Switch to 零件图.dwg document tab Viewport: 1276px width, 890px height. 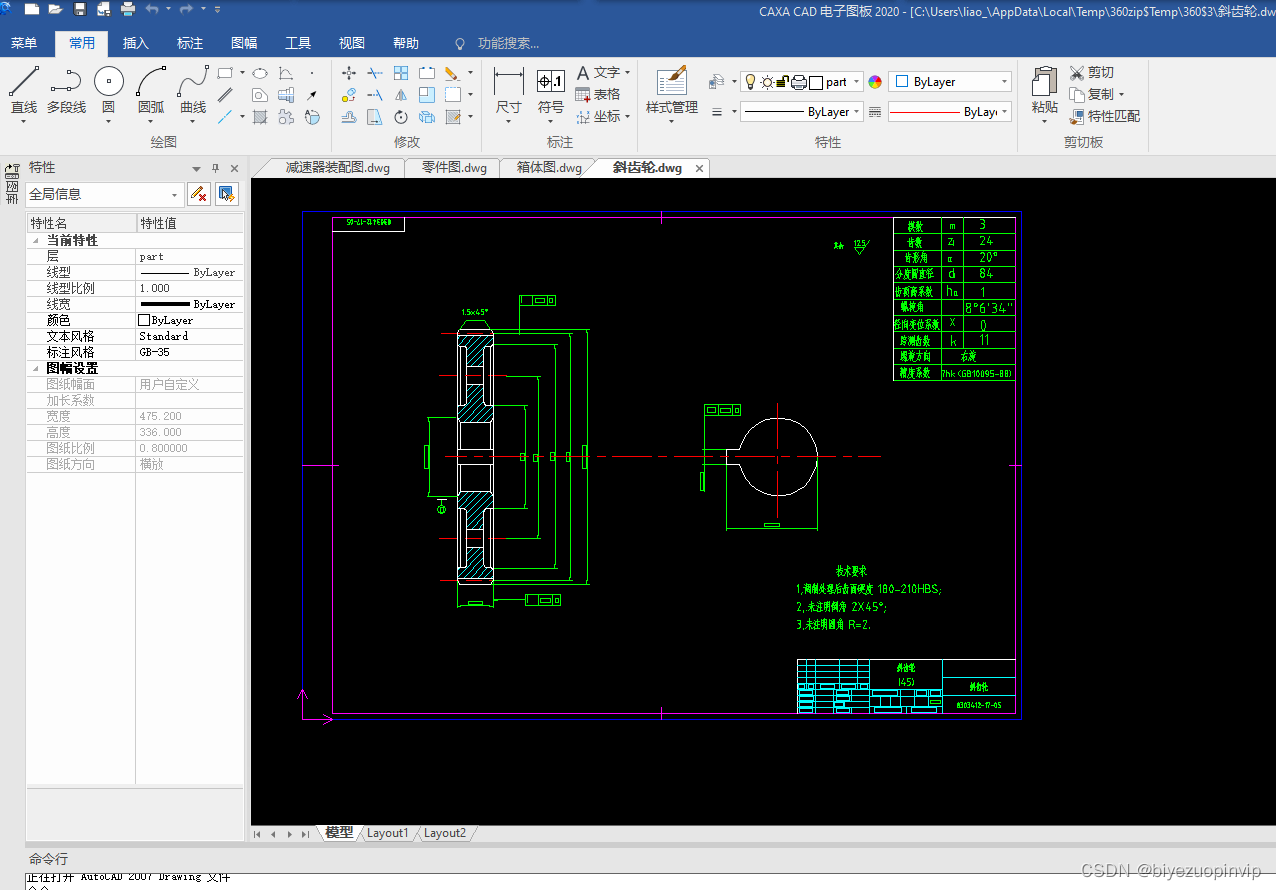tap(454, 168)
